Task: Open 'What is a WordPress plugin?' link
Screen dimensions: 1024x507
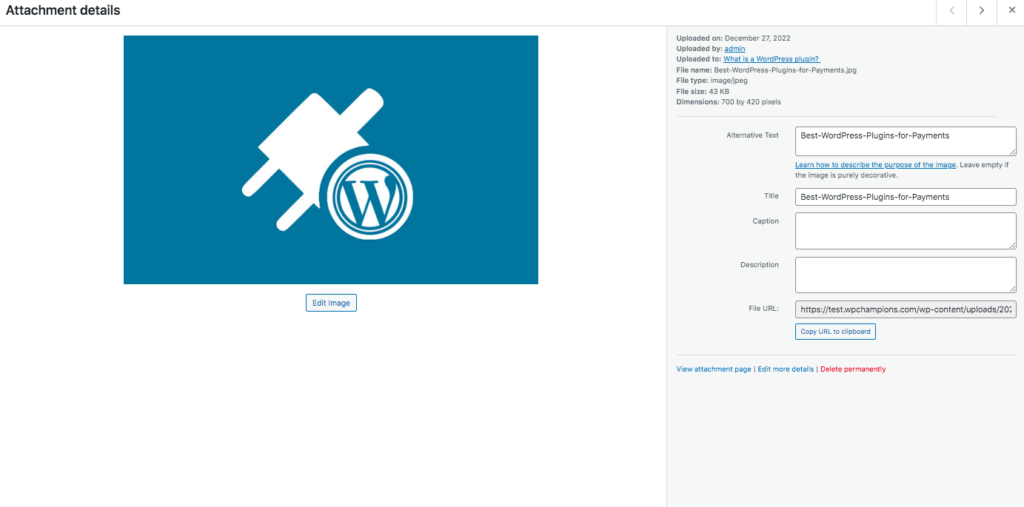Action: tap(771, 59)
